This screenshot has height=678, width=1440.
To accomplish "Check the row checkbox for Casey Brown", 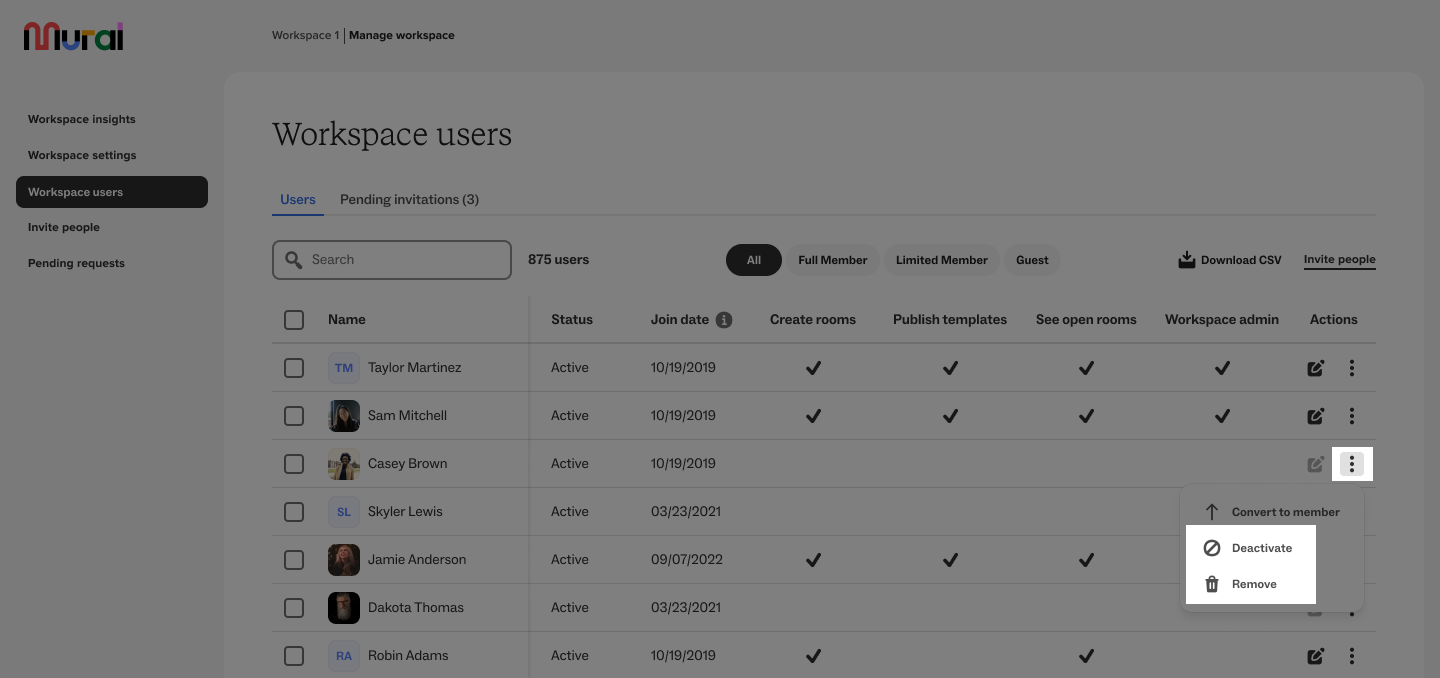I will [294, 463].
